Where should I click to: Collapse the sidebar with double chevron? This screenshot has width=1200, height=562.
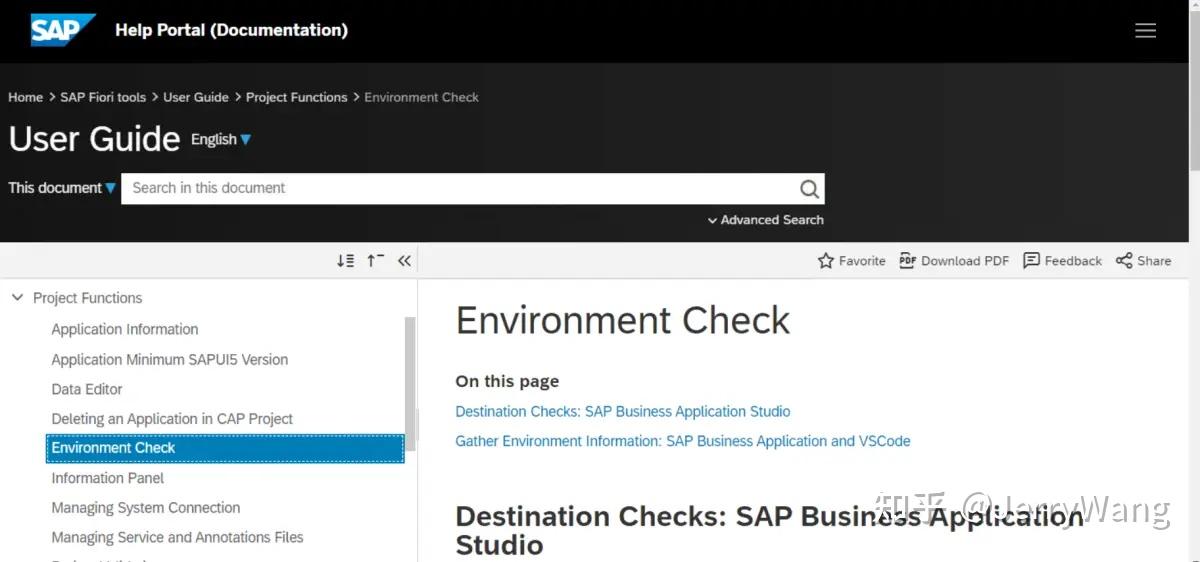(404, 260)
